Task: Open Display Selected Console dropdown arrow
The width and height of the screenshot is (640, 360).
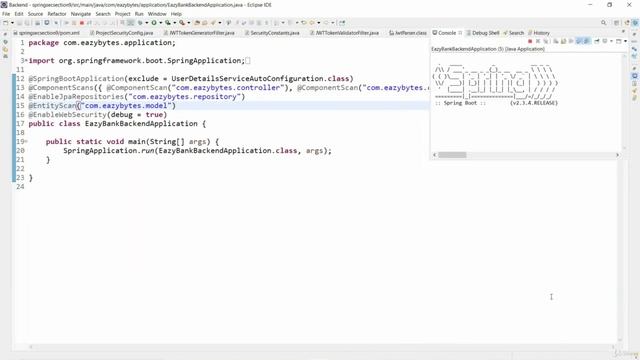Action: pyautogui.click(x=611, y=41)
